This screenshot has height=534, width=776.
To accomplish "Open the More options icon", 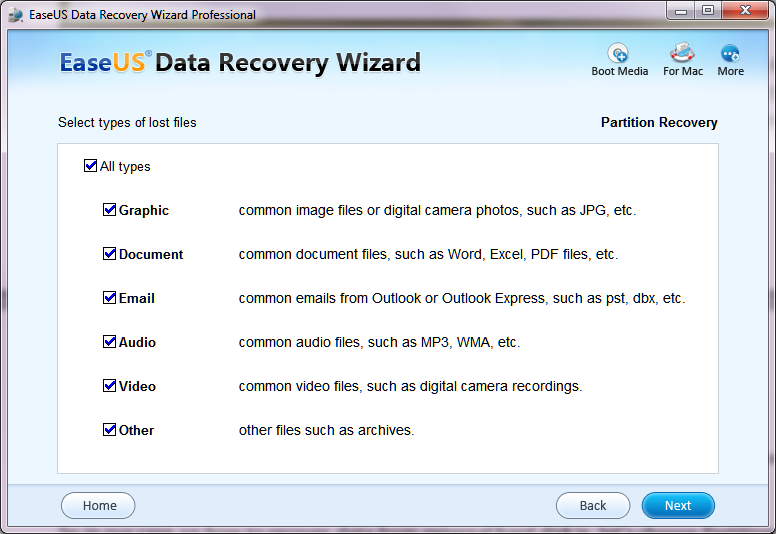I will (730, 60).
